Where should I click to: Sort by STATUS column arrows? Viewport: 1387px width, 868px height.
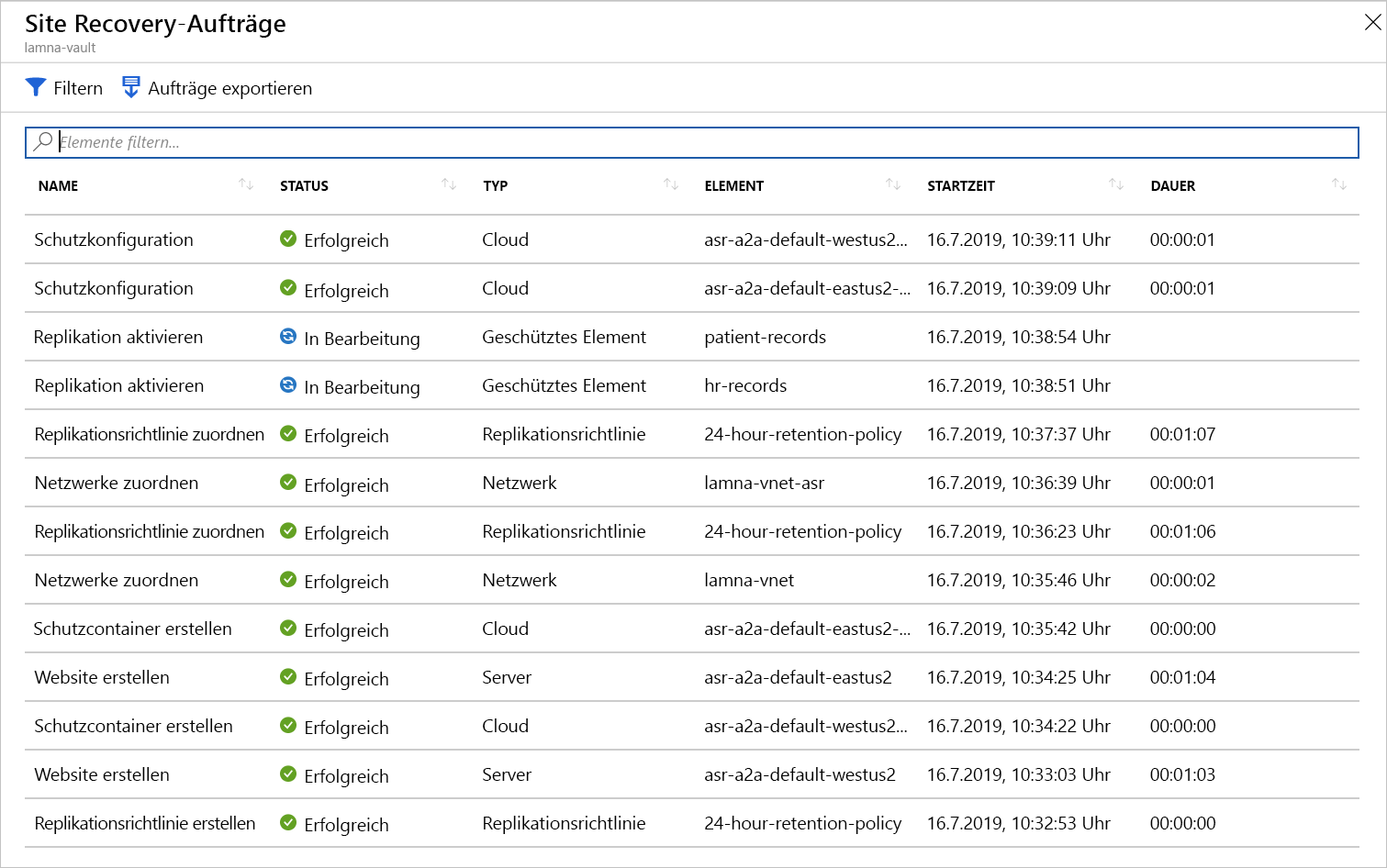coord(449,184)
